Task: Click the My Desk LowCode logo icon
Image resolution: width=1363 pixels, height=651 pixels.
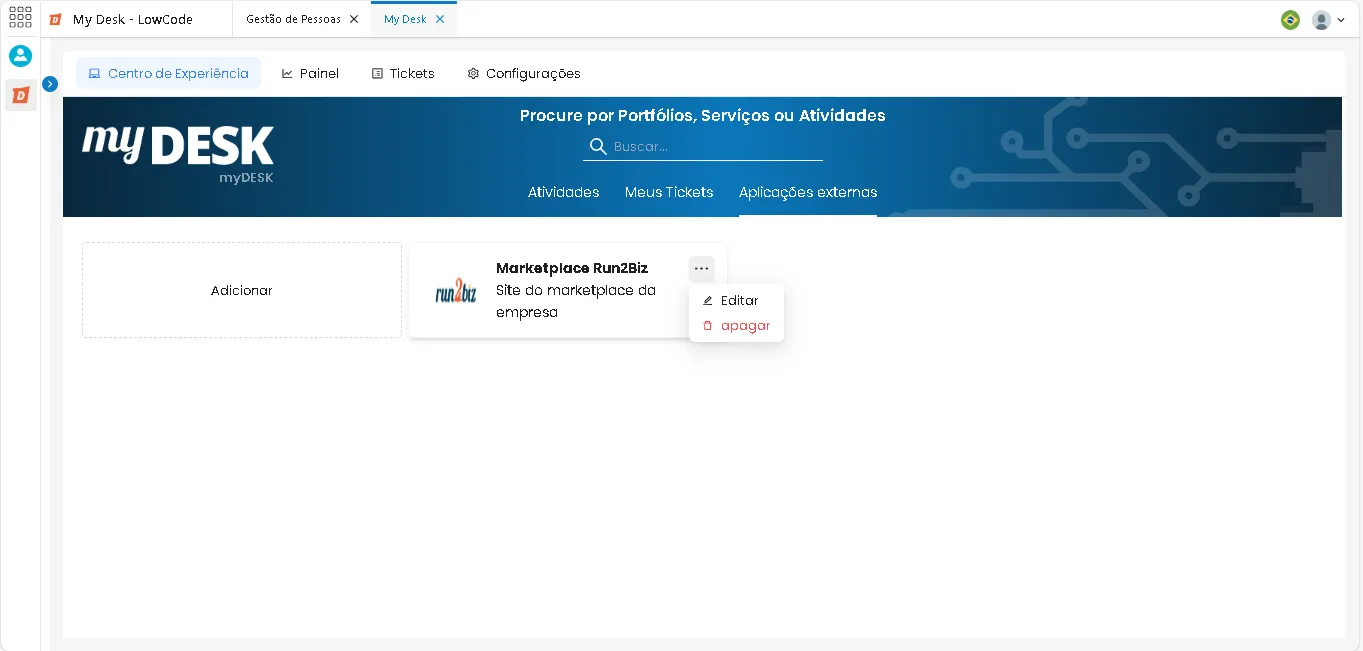Action: tap(56, 19)
